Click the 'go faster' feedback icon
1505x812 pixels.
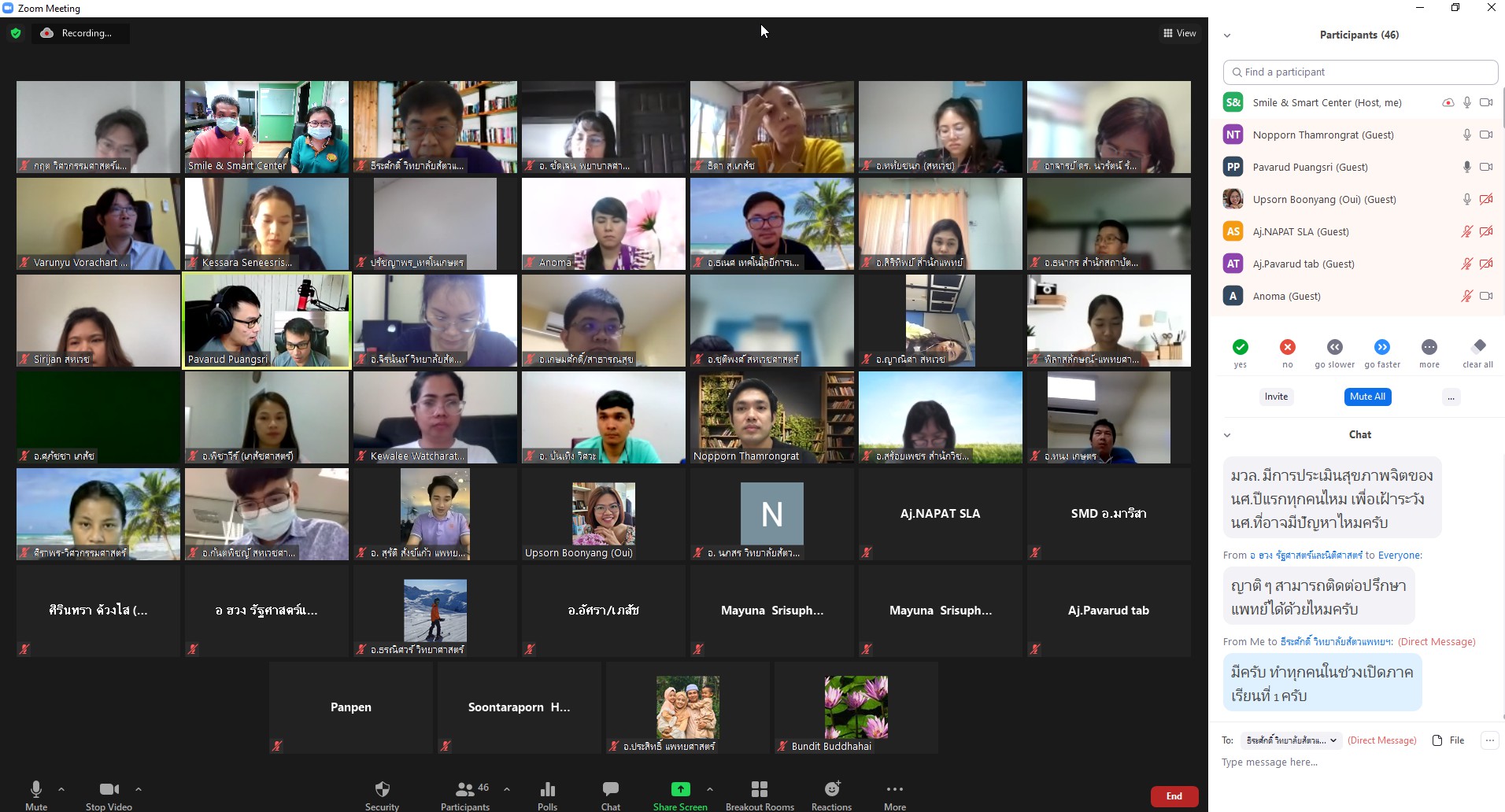point(1381,347)
